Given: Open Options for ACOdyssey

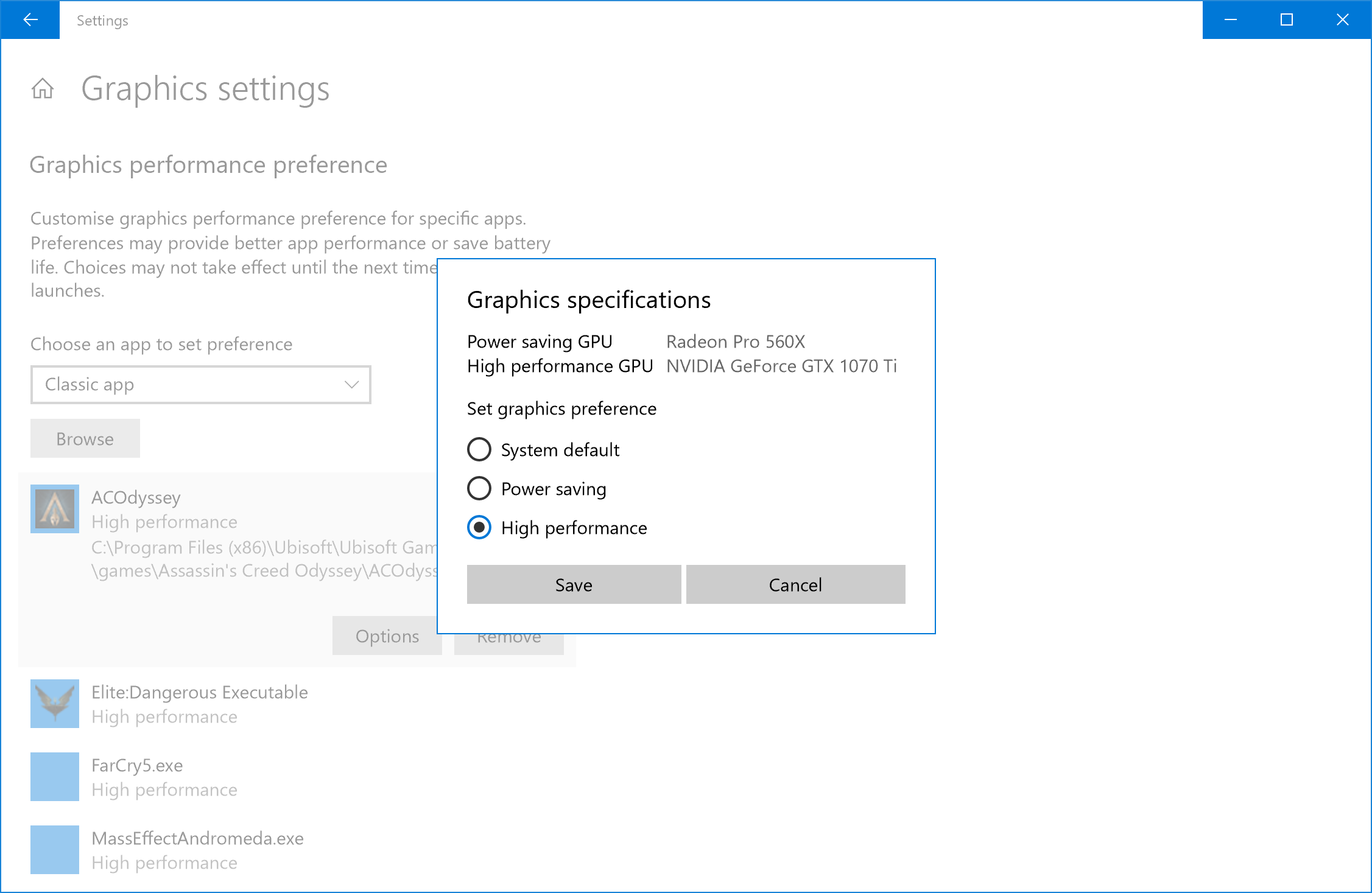Looking at the screenshot, I should [387, 637].
